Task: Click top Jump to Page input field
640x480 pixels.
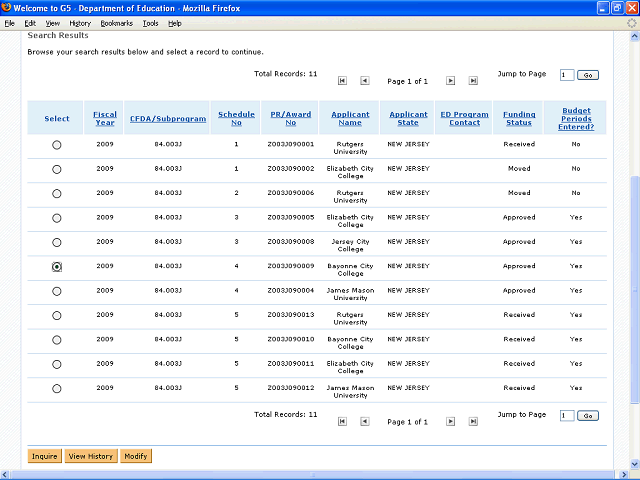Action: point(567,75)
